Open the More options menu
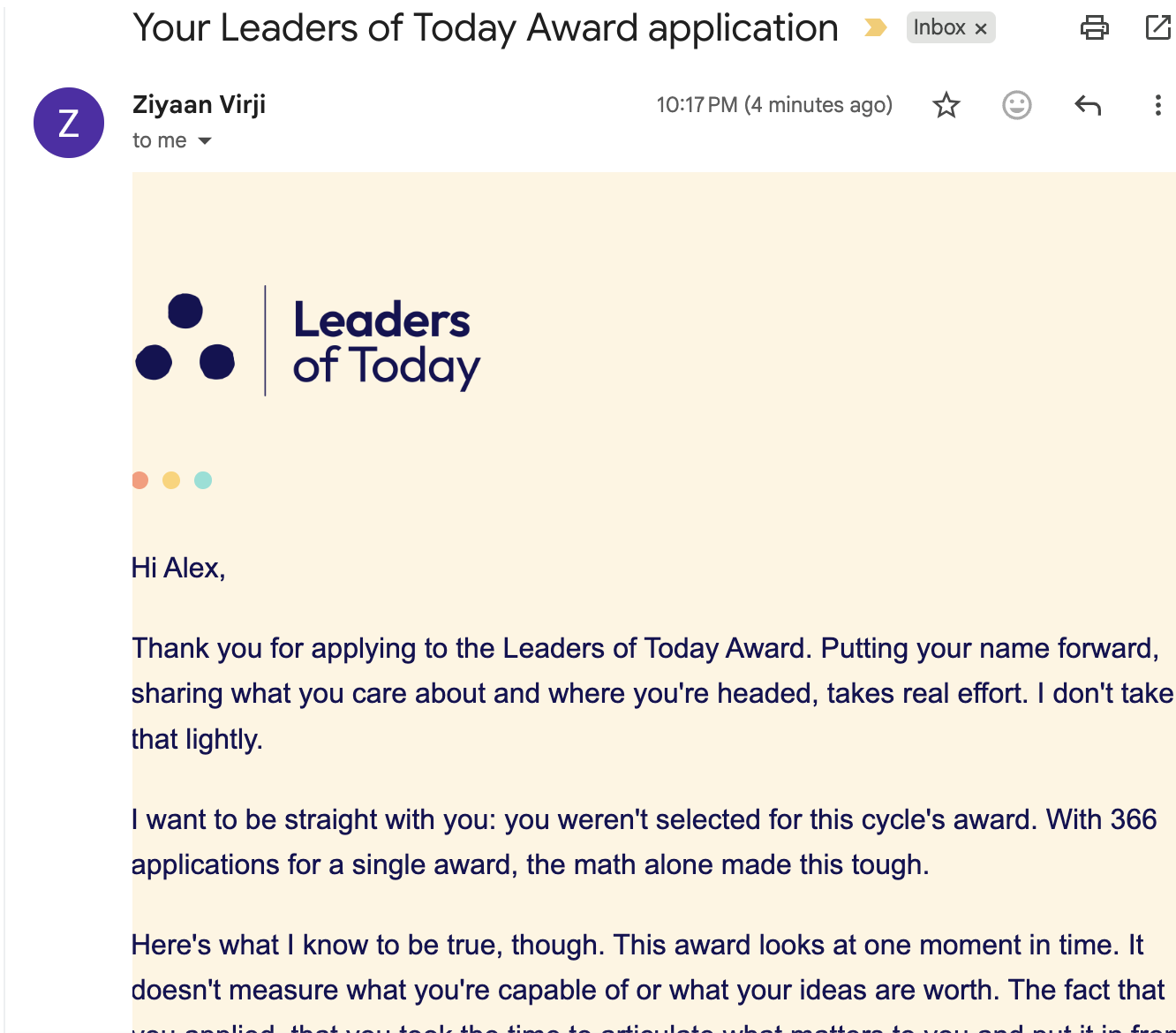The height and width of the screenshot is (1033, 1176). 1157,106
